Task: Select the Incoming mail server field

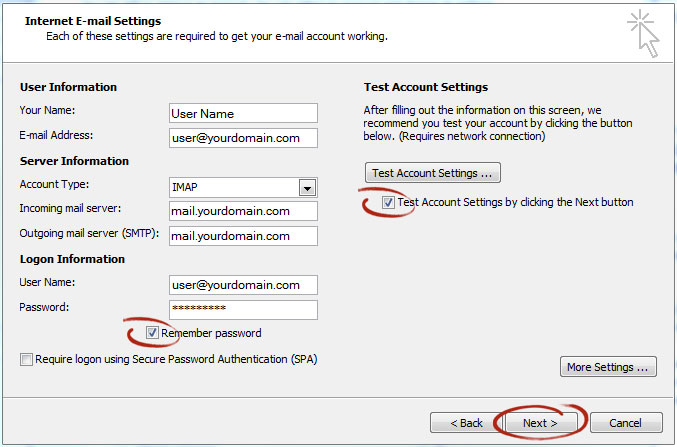Action: [243, 211]
